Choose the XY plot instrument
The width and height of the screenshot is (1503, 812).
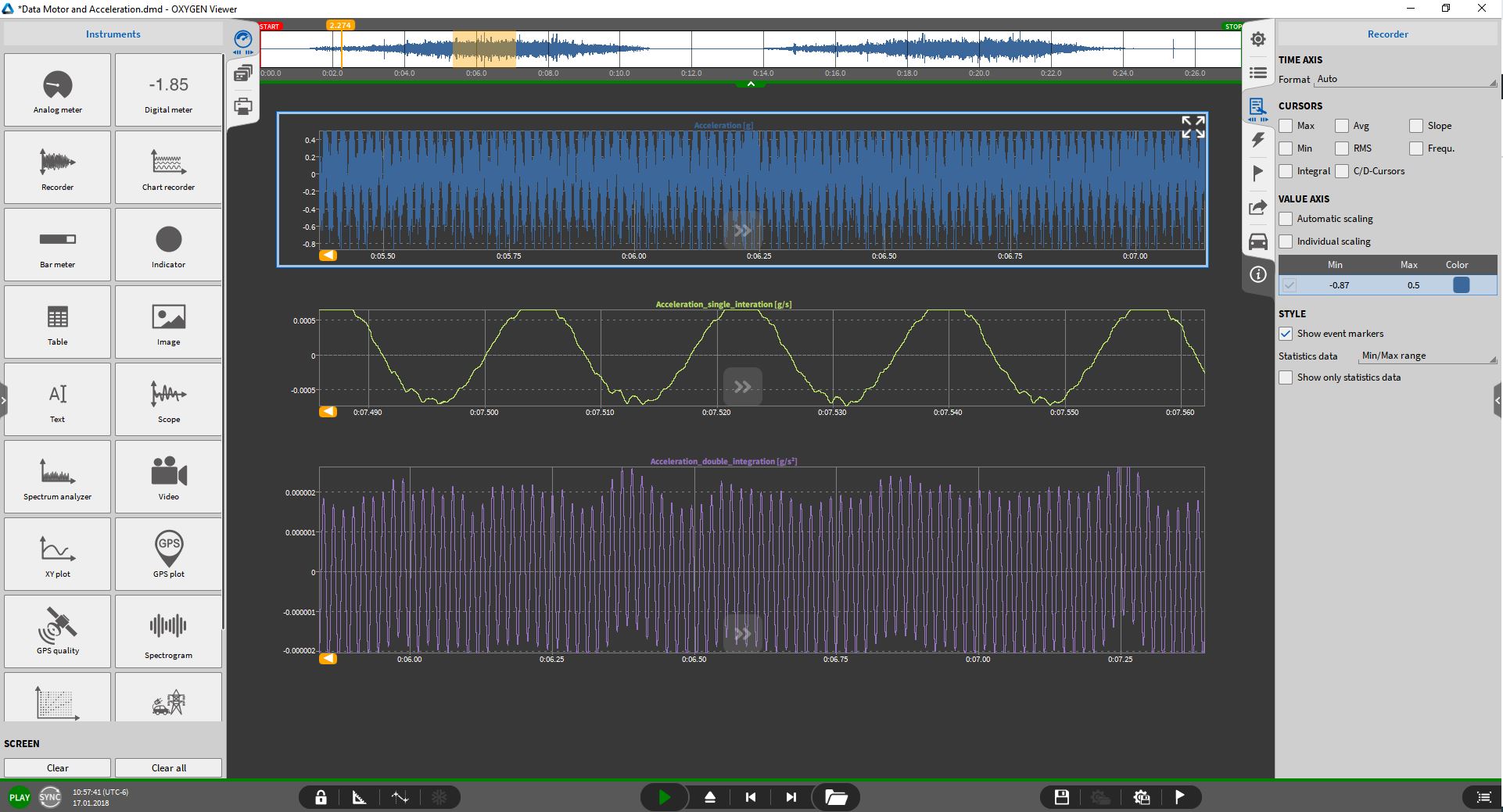pyautogui.click(x=57, y=554)
